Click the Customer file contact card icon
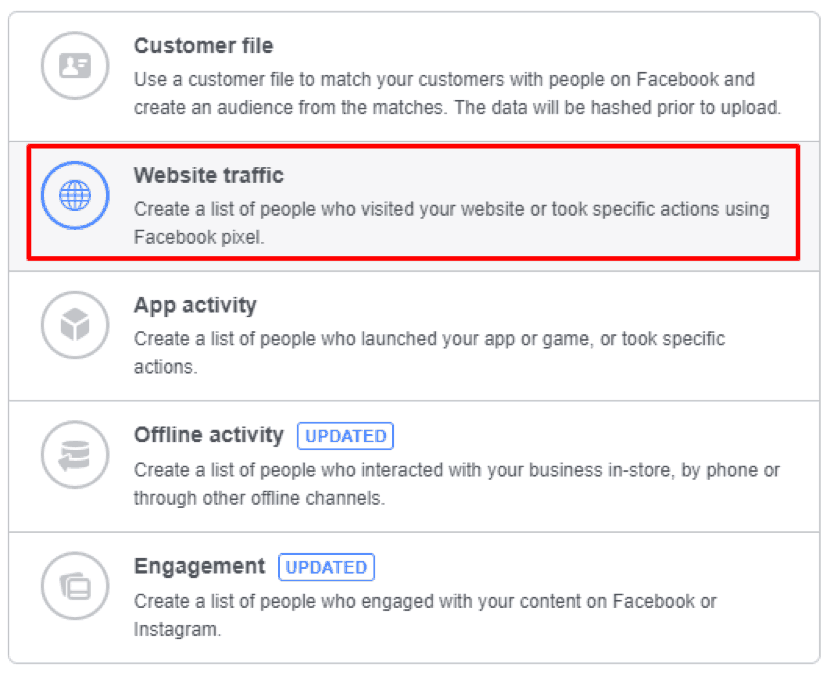Image resolution: width=830 pixels, height=675 pixels. (75, 66)
